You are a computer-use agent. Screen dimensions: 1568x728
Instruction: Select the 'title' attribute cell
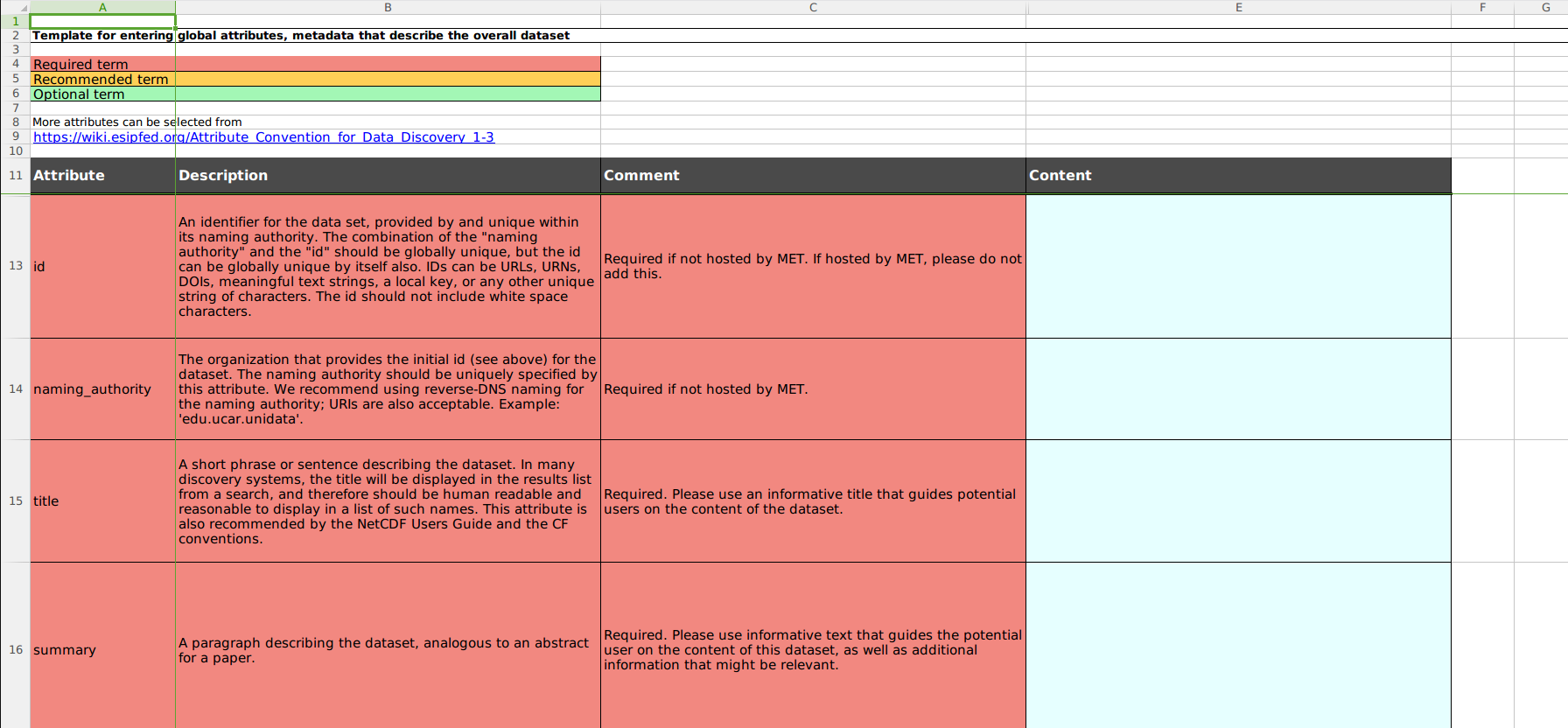[x=102, y=501]
